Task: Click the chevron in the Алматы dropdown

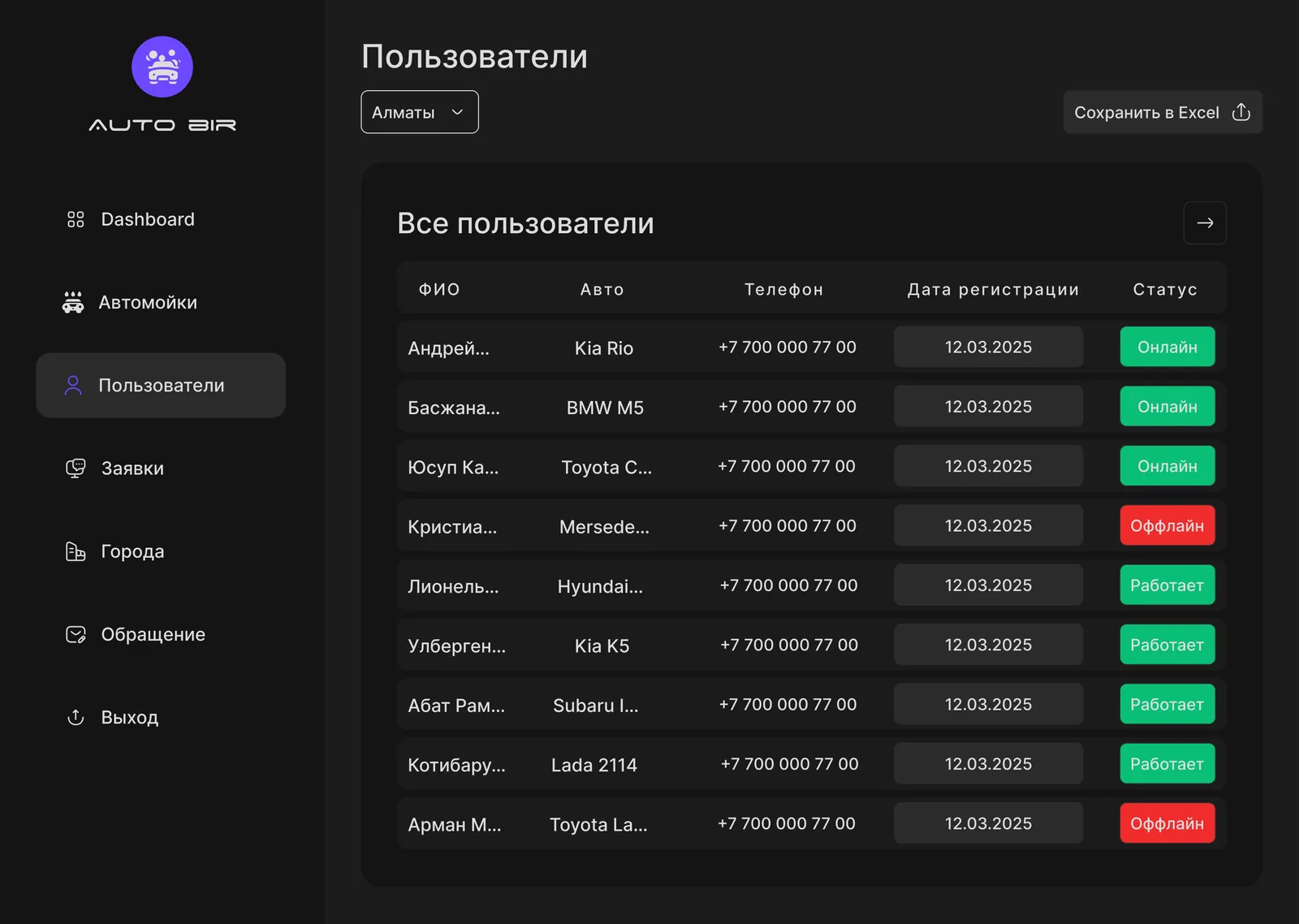Action: tap(457, 112)
